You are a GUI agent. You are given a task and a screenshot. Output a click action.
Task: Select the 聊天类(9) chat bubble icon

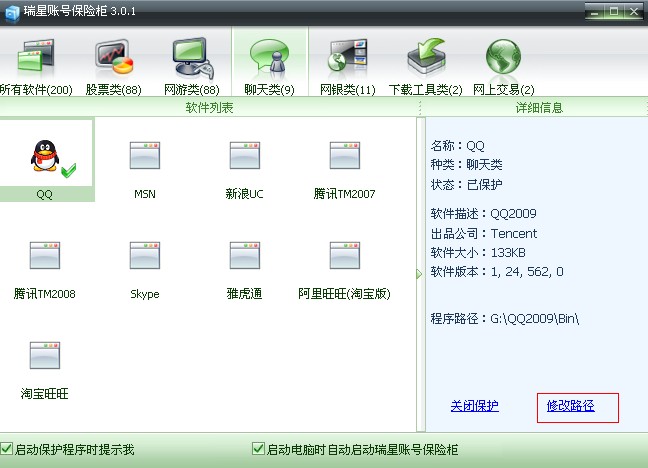269,58
